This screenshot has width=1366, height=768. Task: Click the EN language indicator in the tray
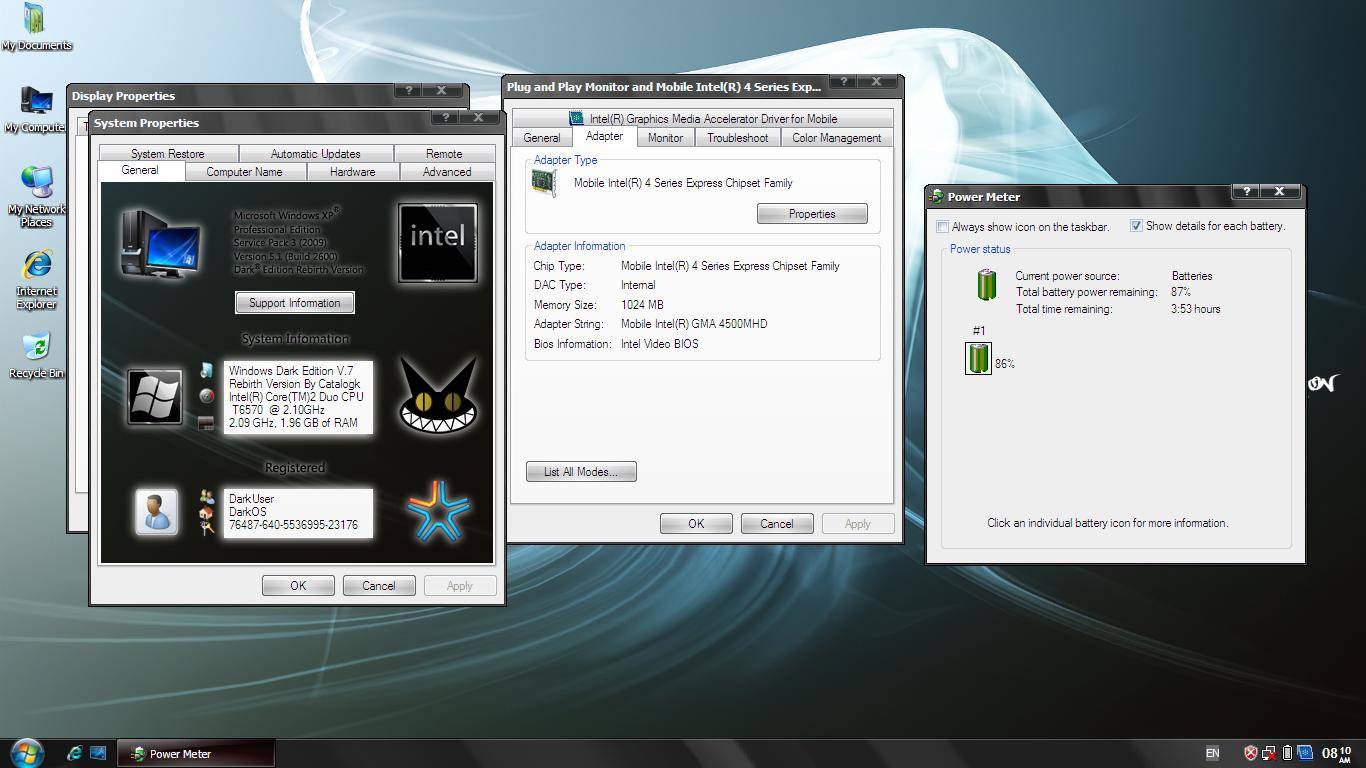point(1212,753)
